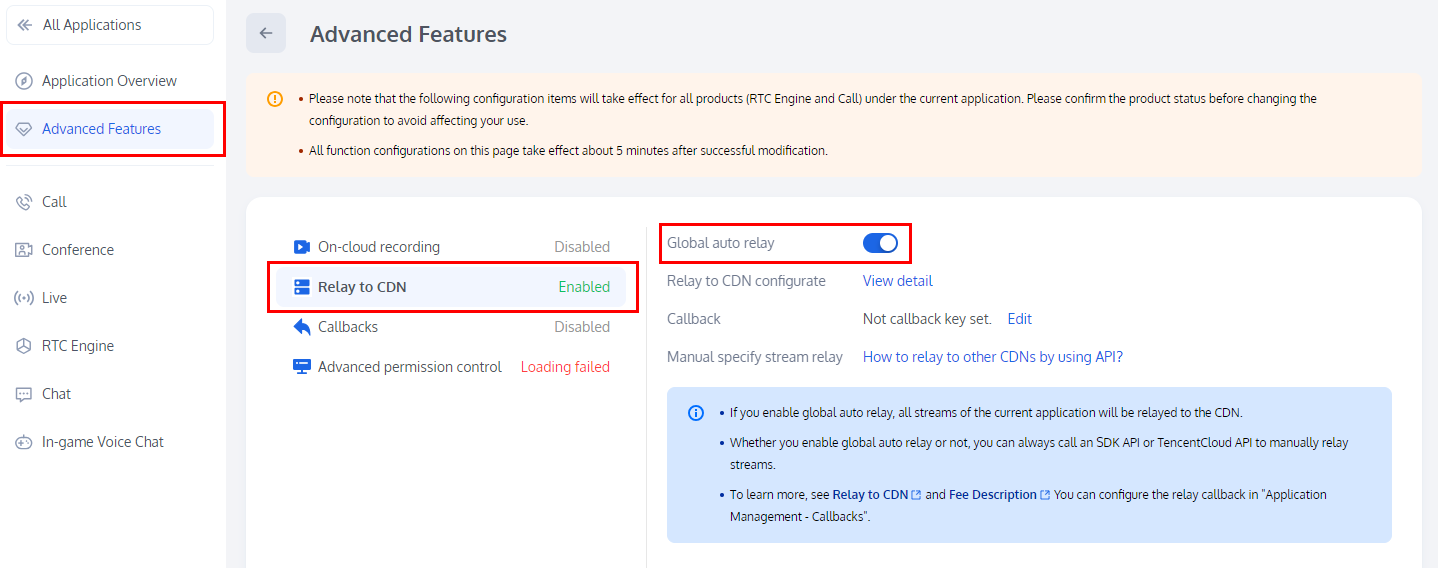This screenshot has height=568, width=1438.
Task: Click the RTC Engine hexagon icon
Action: [x=24, y=346]
